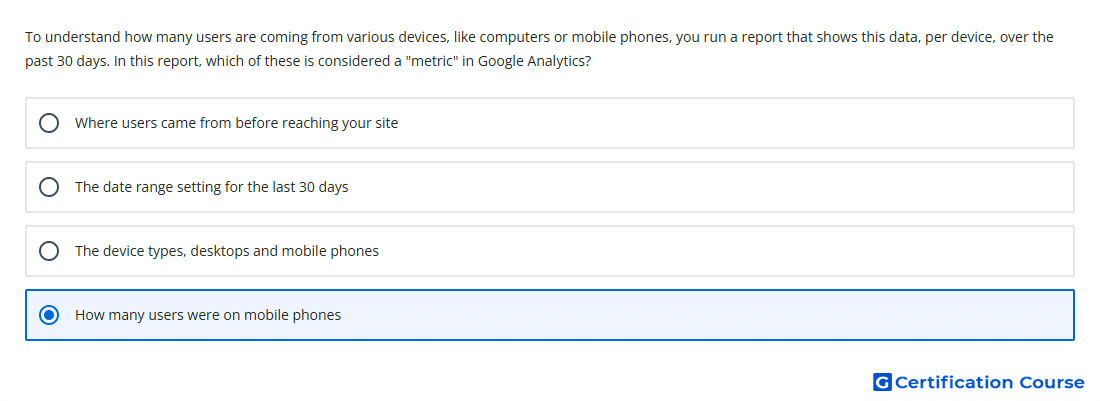Click the selected 'How many users' radio button
The image size is (1100, 401).
[x=49, y=315]
